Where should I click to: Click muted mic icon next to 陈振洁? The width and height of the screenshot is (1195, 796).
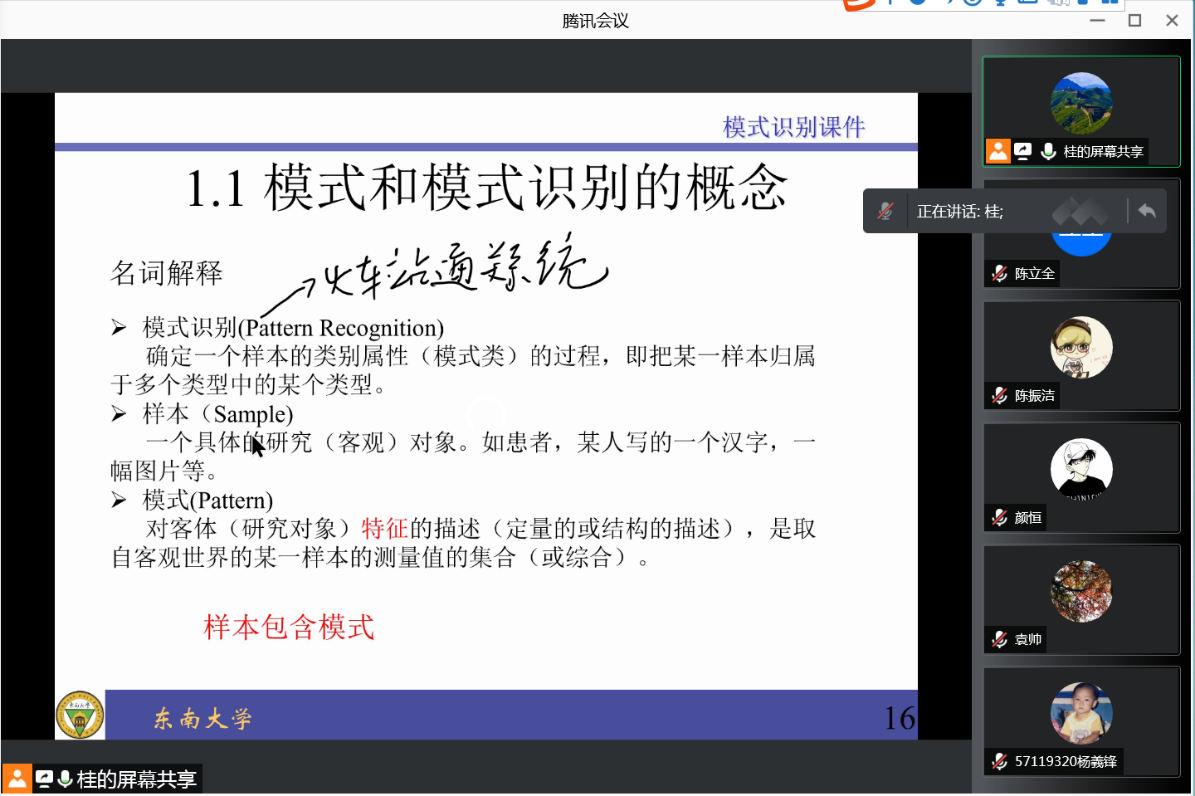(x=999, y=395)
